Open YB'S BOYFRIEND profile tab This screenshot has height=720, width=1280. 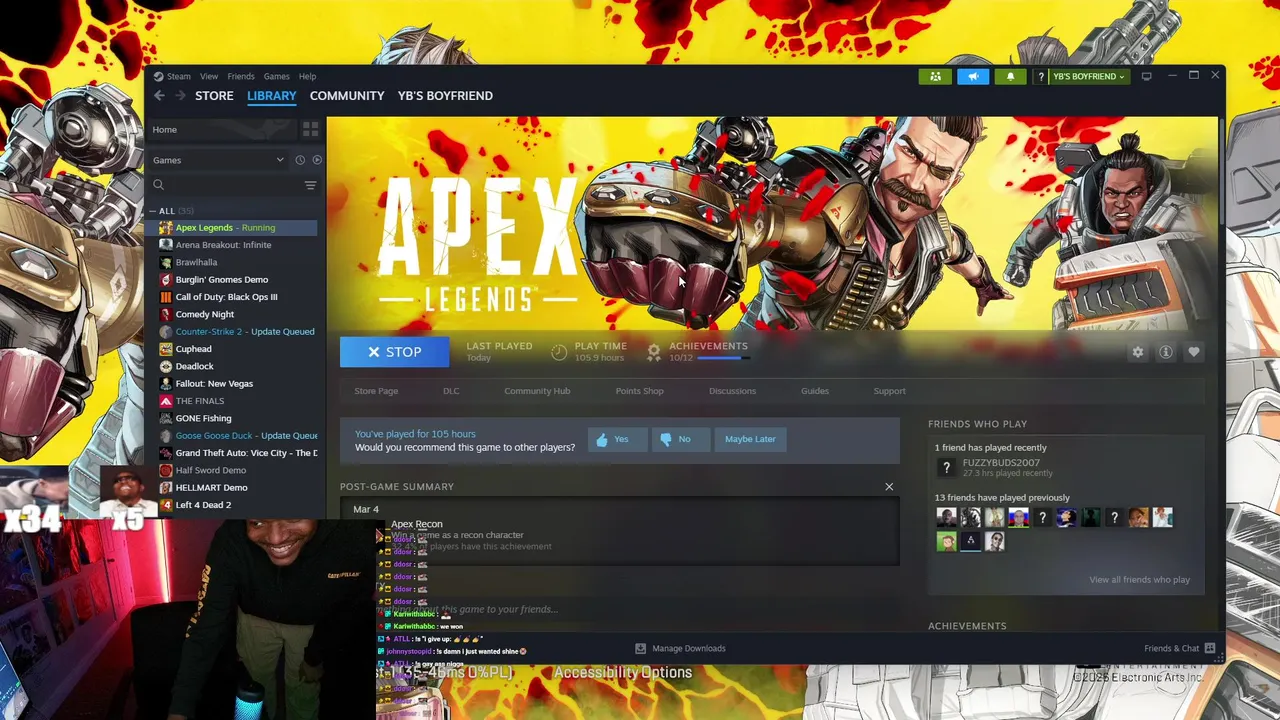445,96
